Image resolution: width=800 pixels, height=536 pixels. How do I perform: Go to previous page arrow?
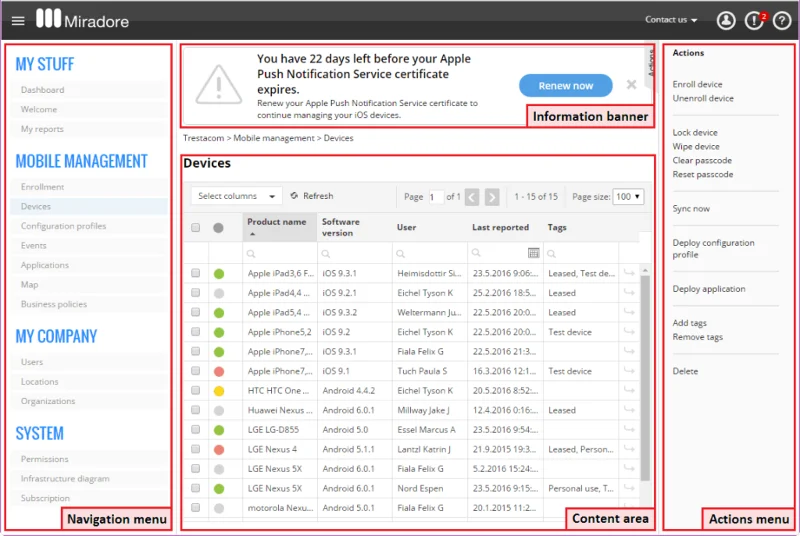coord(472,197)
